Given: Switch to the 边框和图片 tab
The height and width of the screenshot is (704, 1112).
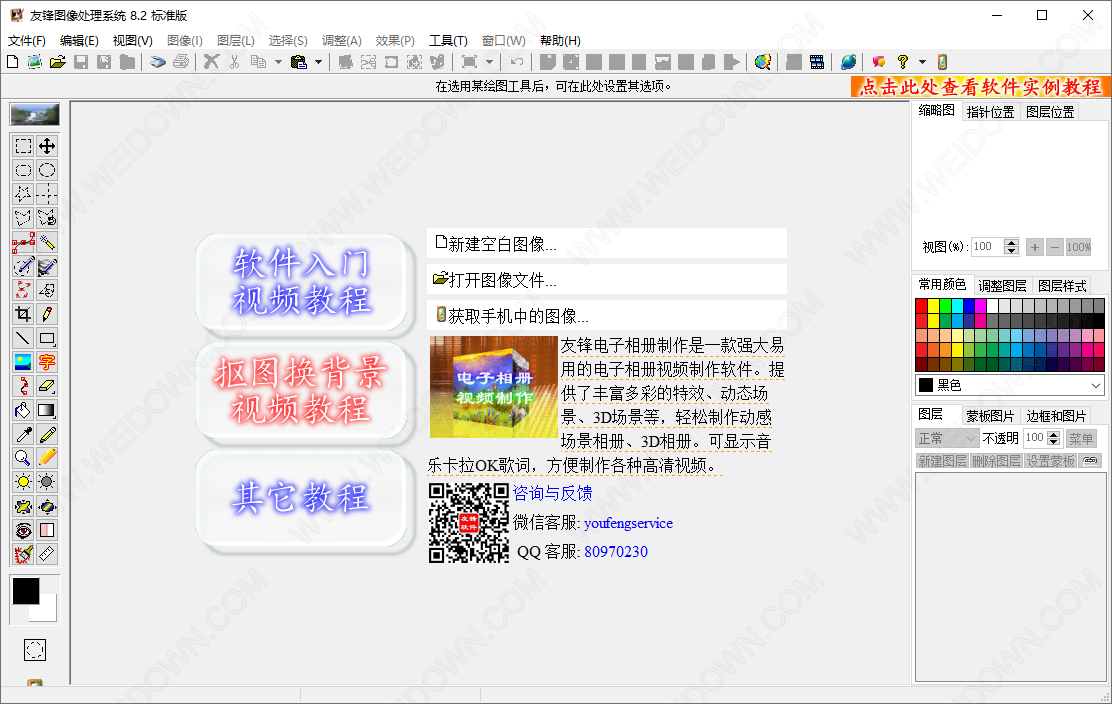Looking at the screenshot, I should (x=1056, y=416).
